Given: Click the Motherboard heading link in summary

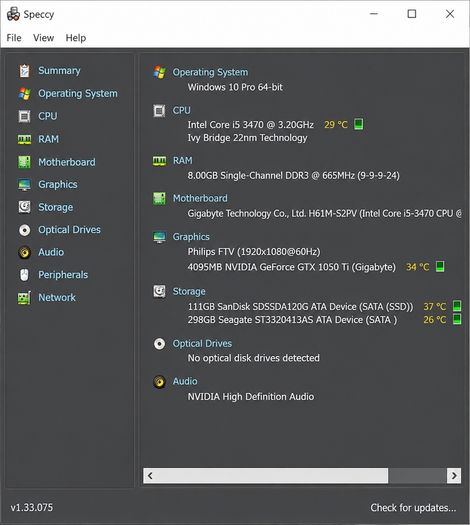Looking at the screenshot, I should coord(200,198).
